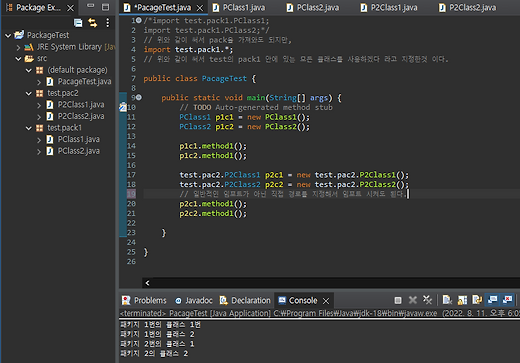Select the Console tab
520x363 pixels.
point(303,300)
